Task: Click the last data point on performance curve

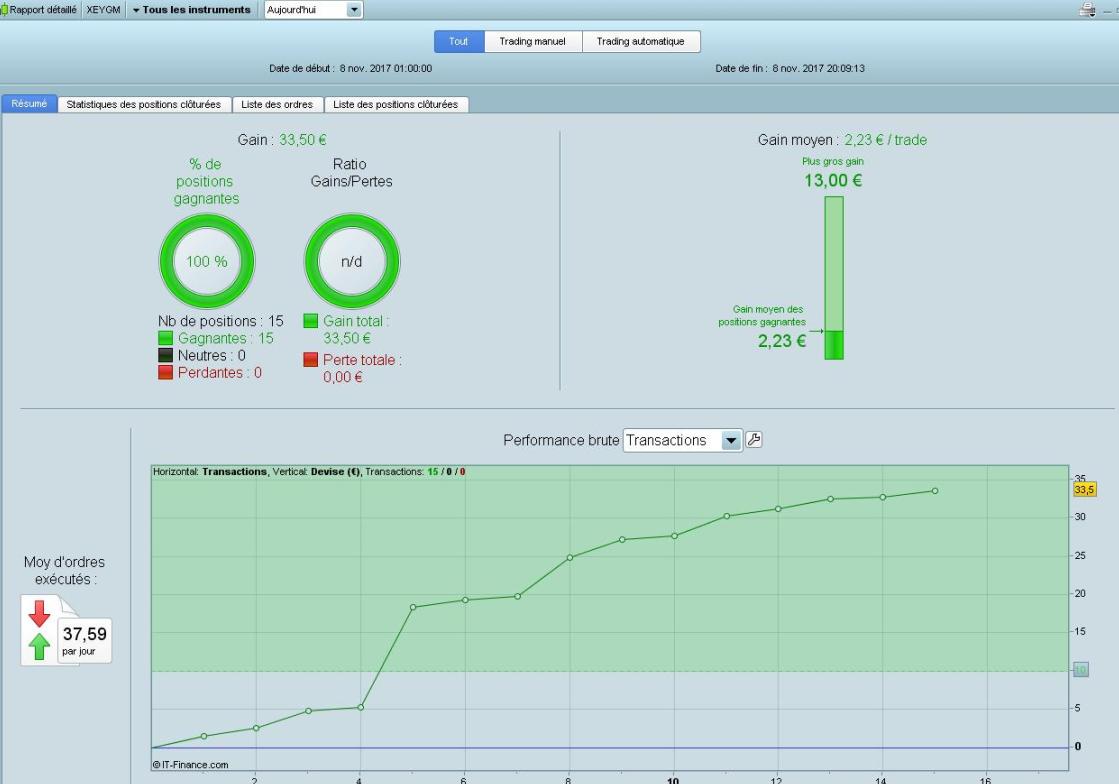Action: 935,491
